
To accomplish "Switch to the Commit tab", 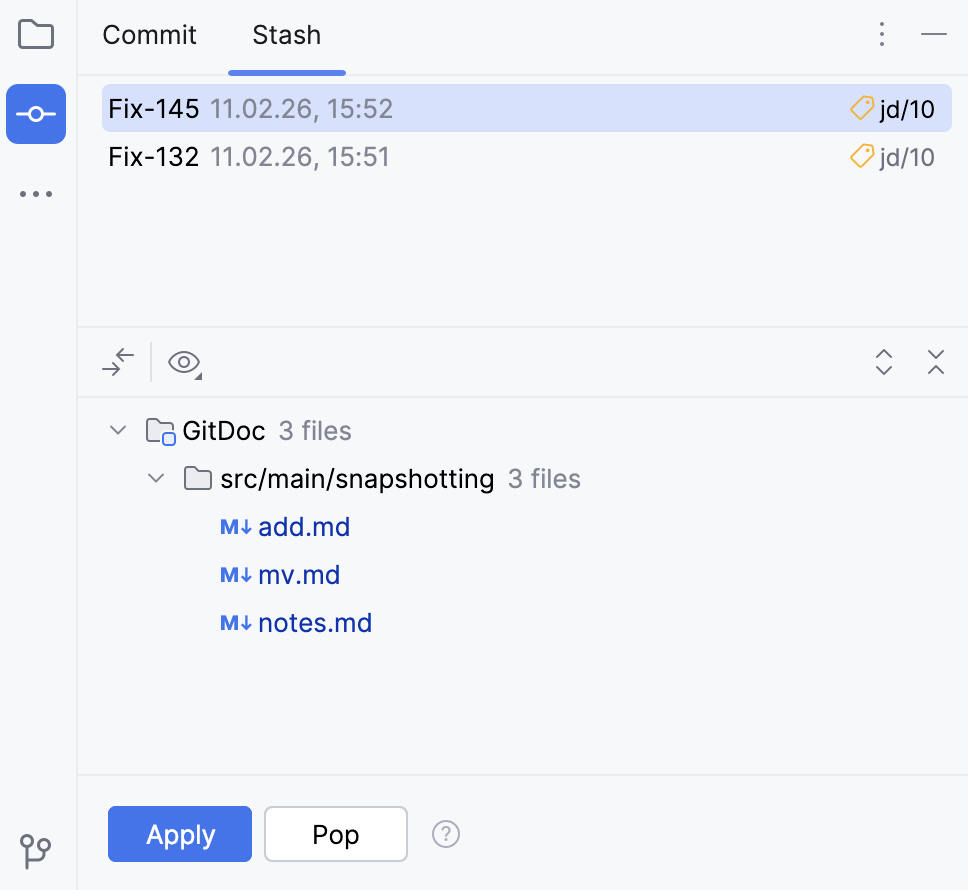I will 150,35.
